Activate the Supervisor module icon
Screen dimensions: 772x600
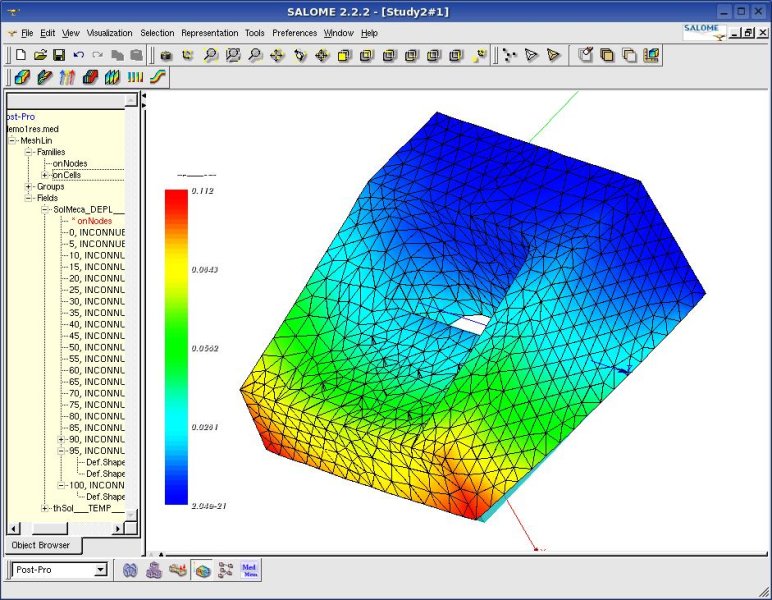[225, 570]
